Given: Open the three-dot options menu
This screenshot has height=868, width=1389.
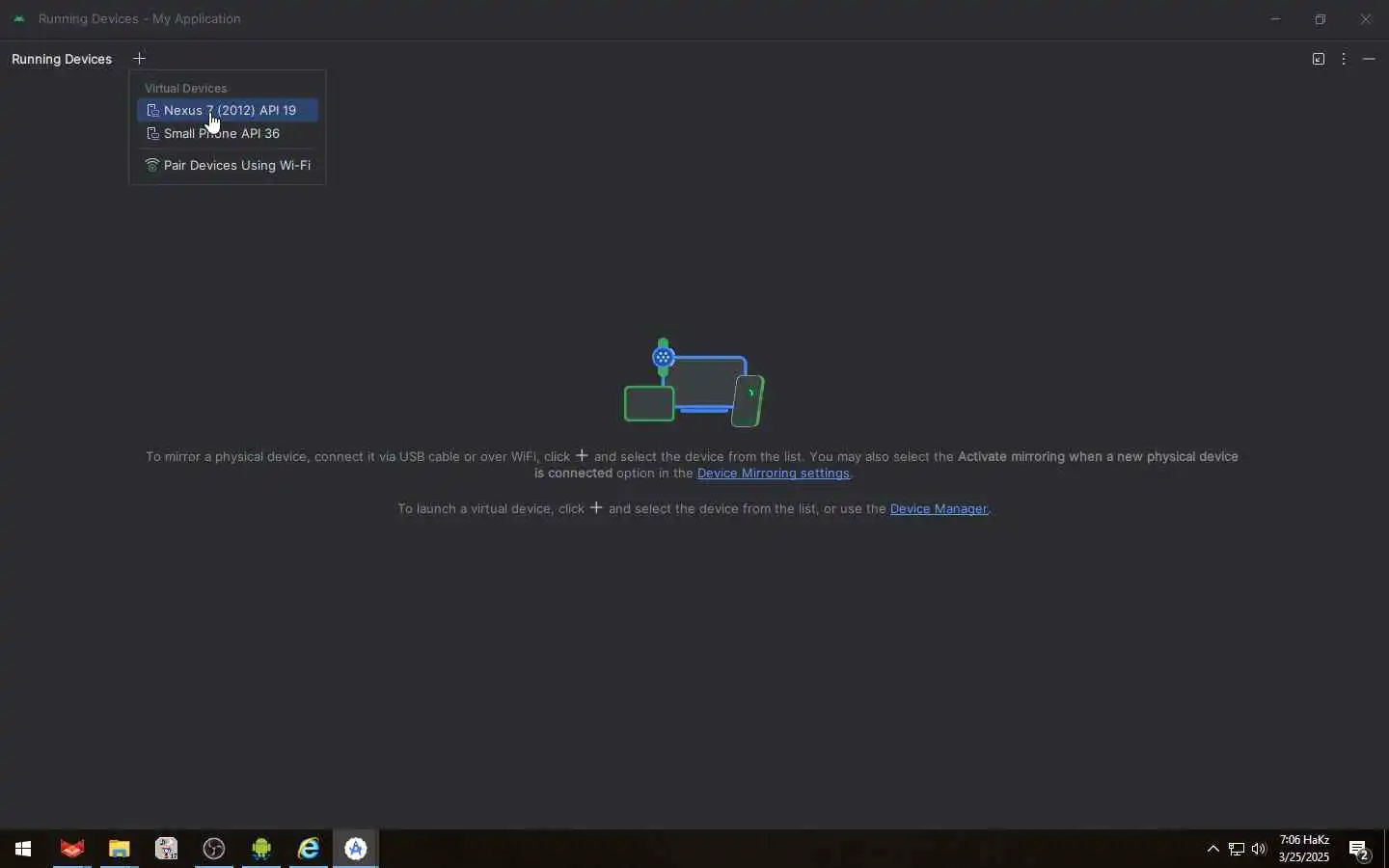Looking at the screenshot, I should (x=1345, y=59).
